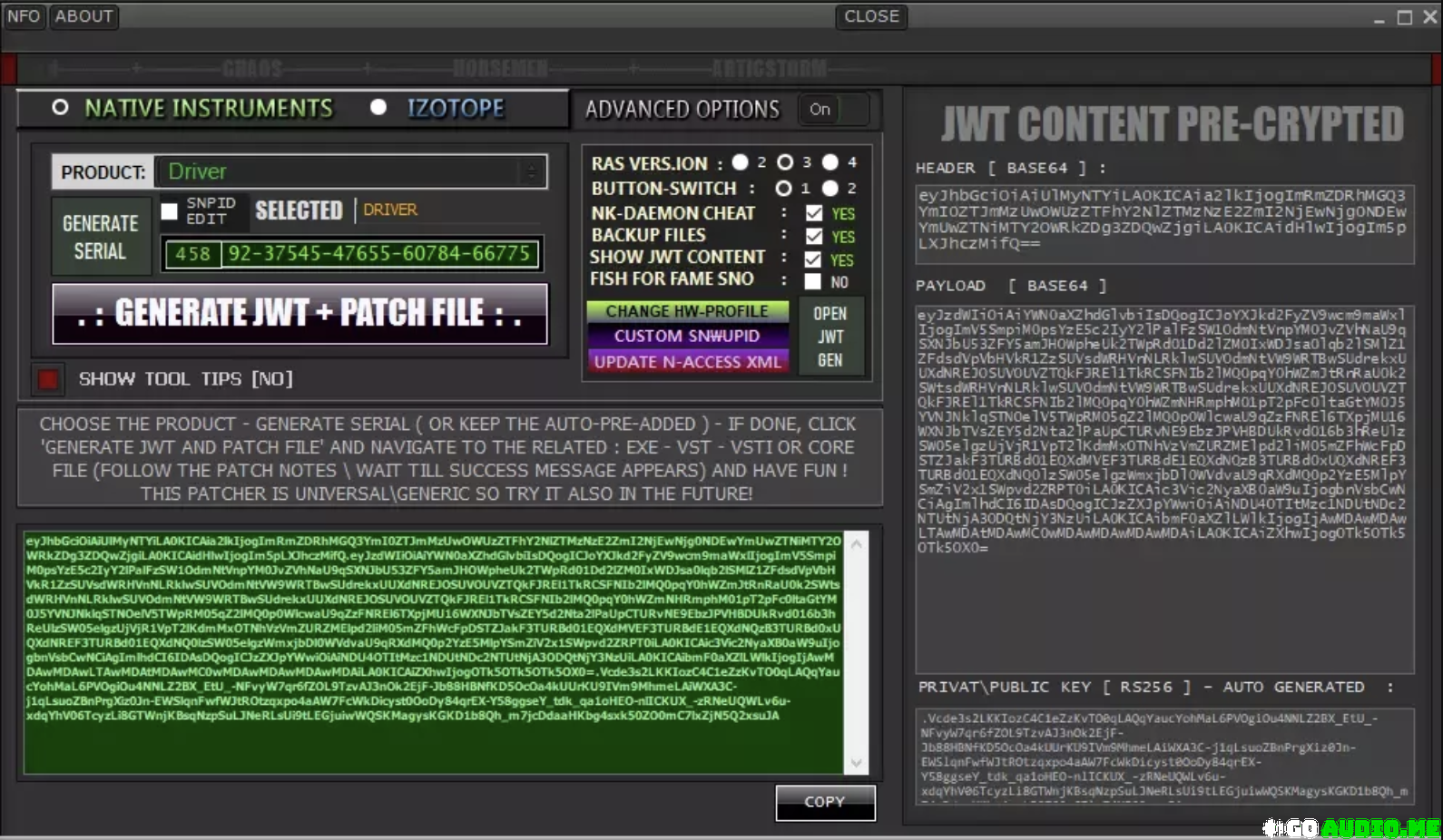Click the green Change HW-Profile button
The width and height of the screenshot is (1443, 840).
pos(687,311)
